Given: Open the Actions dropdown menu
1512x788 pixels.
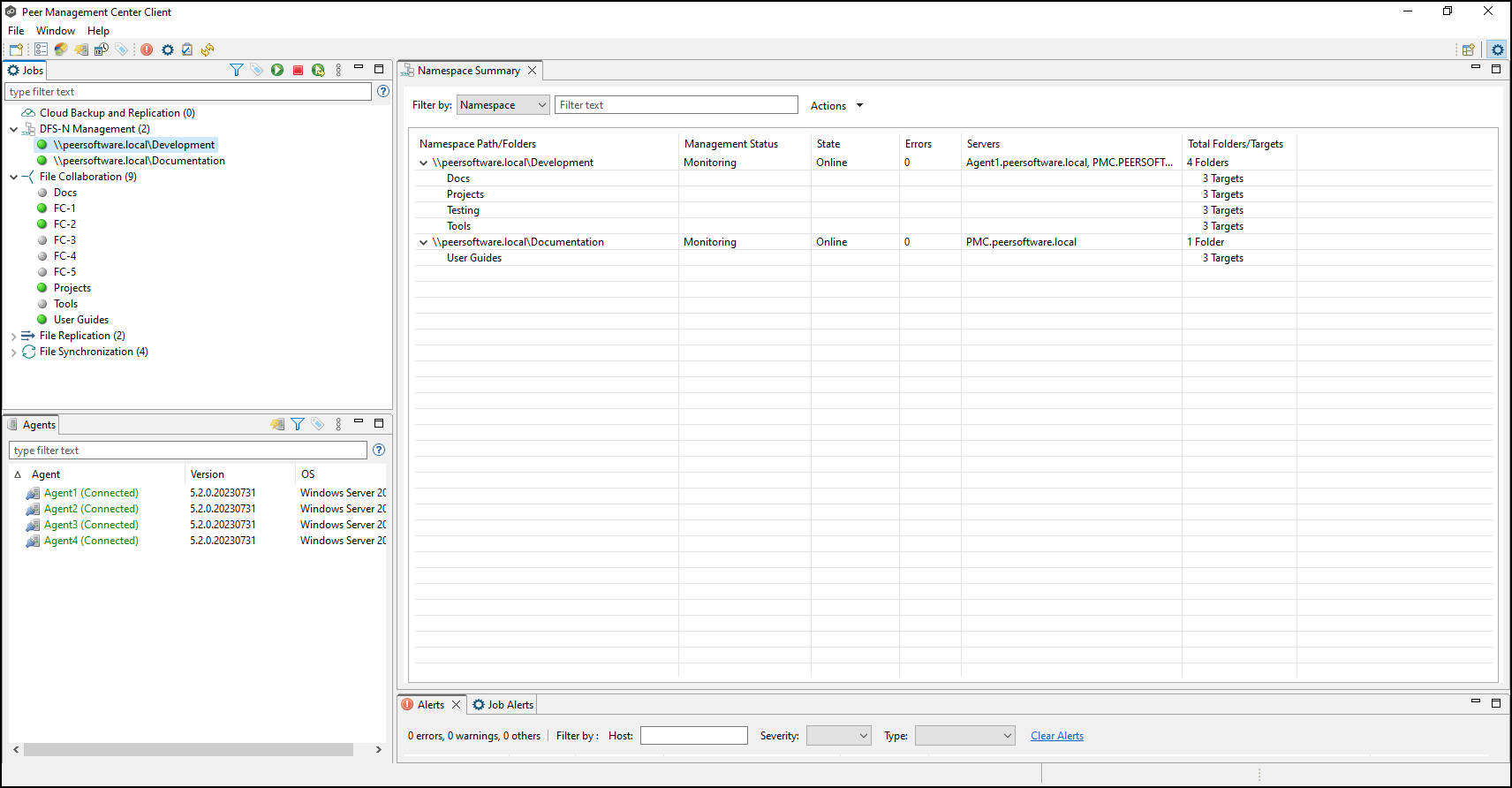Looking at the screenshot, I should click(836, 106).
